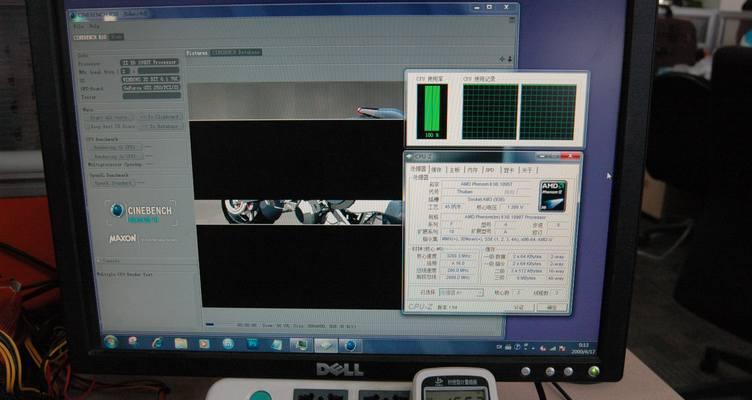Screen dimensions: 752x400
Task: Minimize the Cinebench window
Action: tap(476, 7)
